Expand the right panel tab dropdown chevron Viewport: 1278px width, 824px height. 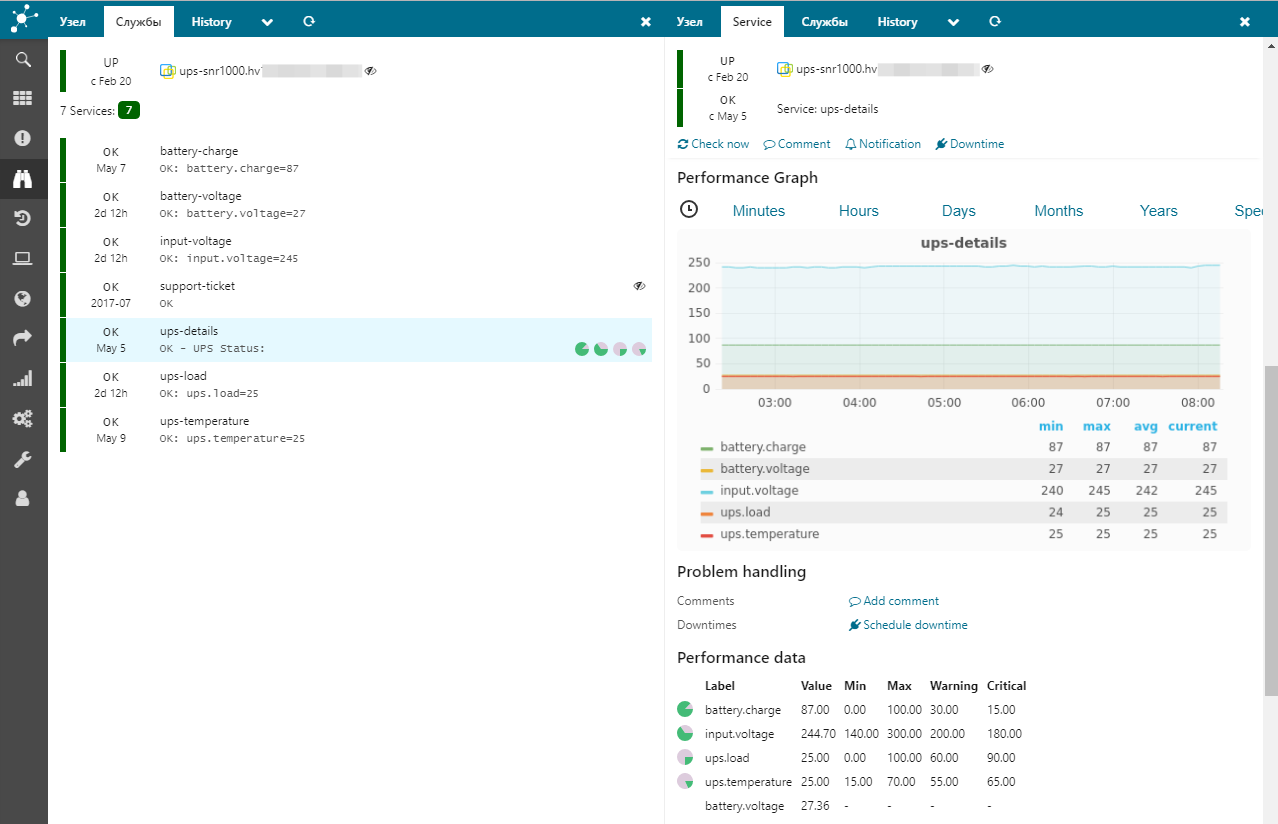[953, 22]
